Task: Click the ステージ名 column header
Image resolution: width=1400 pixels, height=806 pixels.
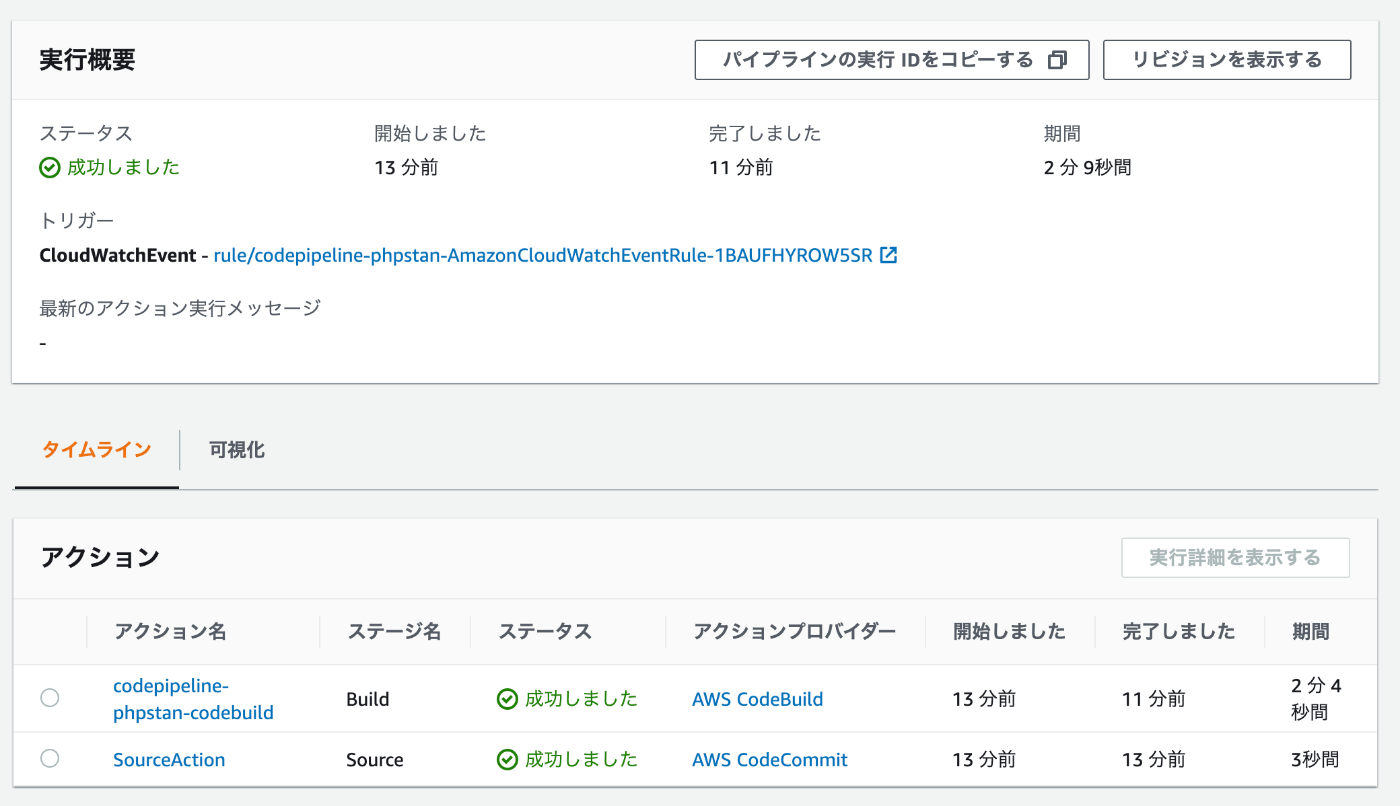Action: click(x=394, y=632)
